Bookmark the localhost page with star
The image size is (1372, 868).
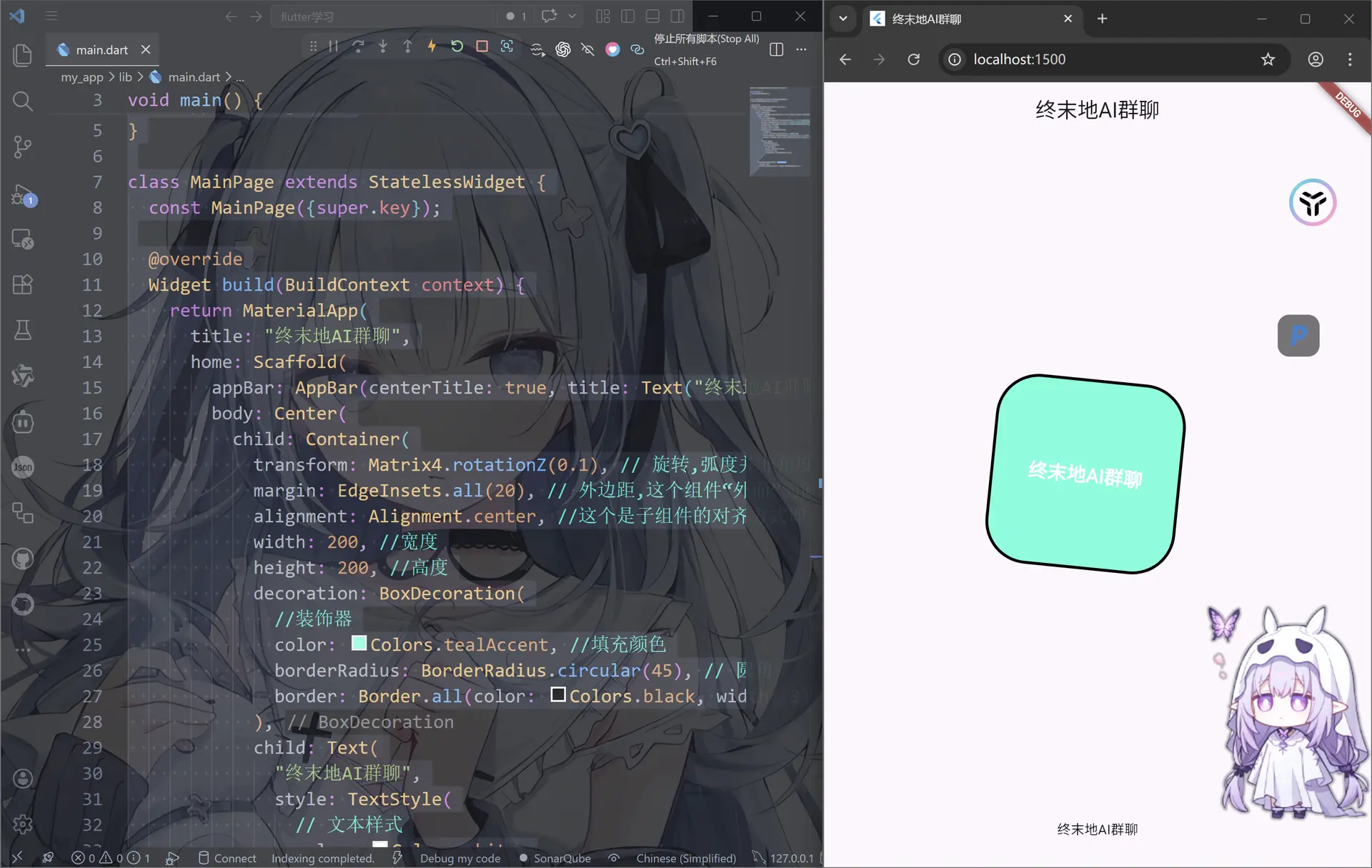(1268, 59)
